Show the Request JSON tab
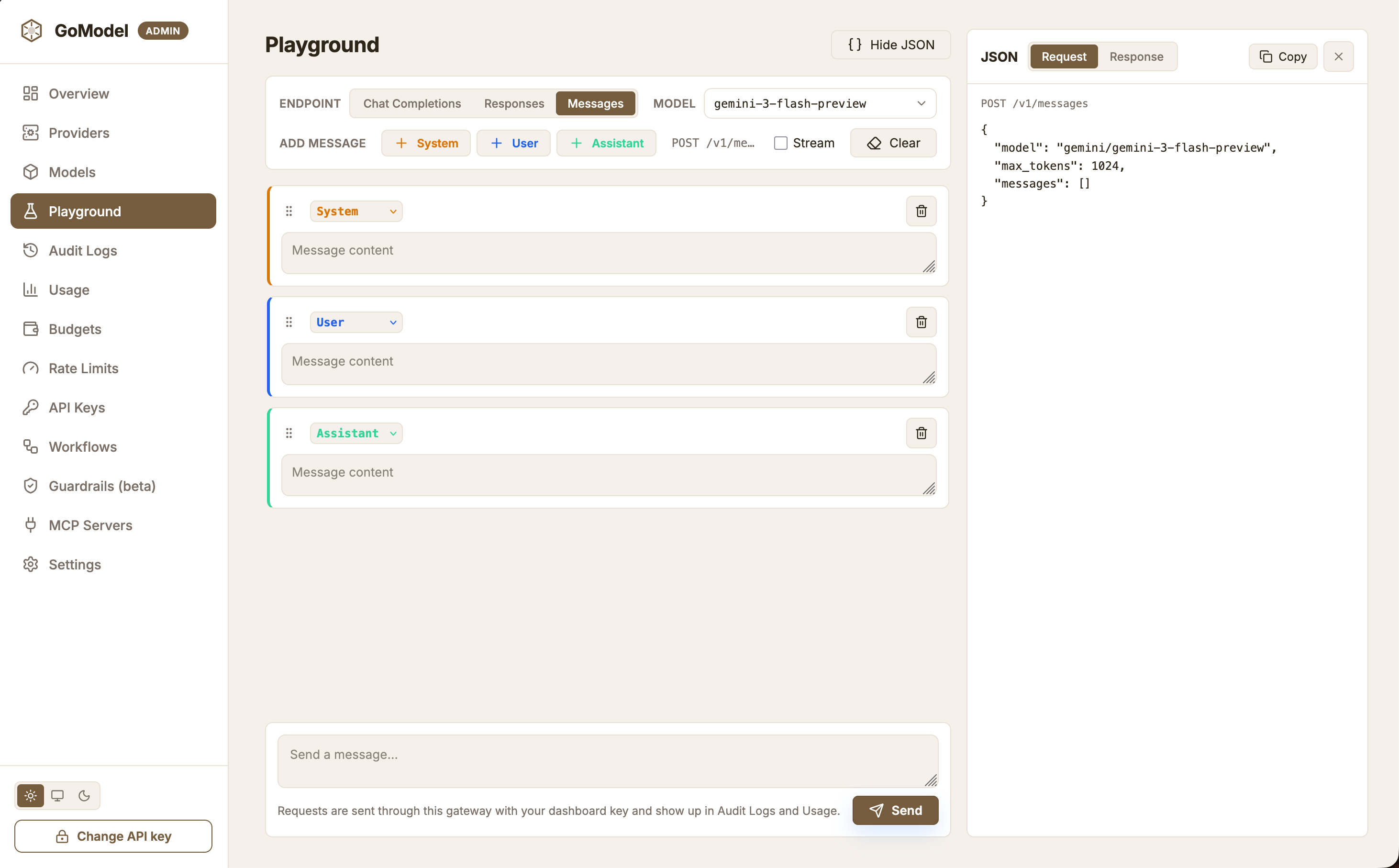 tap(1063, 56)
